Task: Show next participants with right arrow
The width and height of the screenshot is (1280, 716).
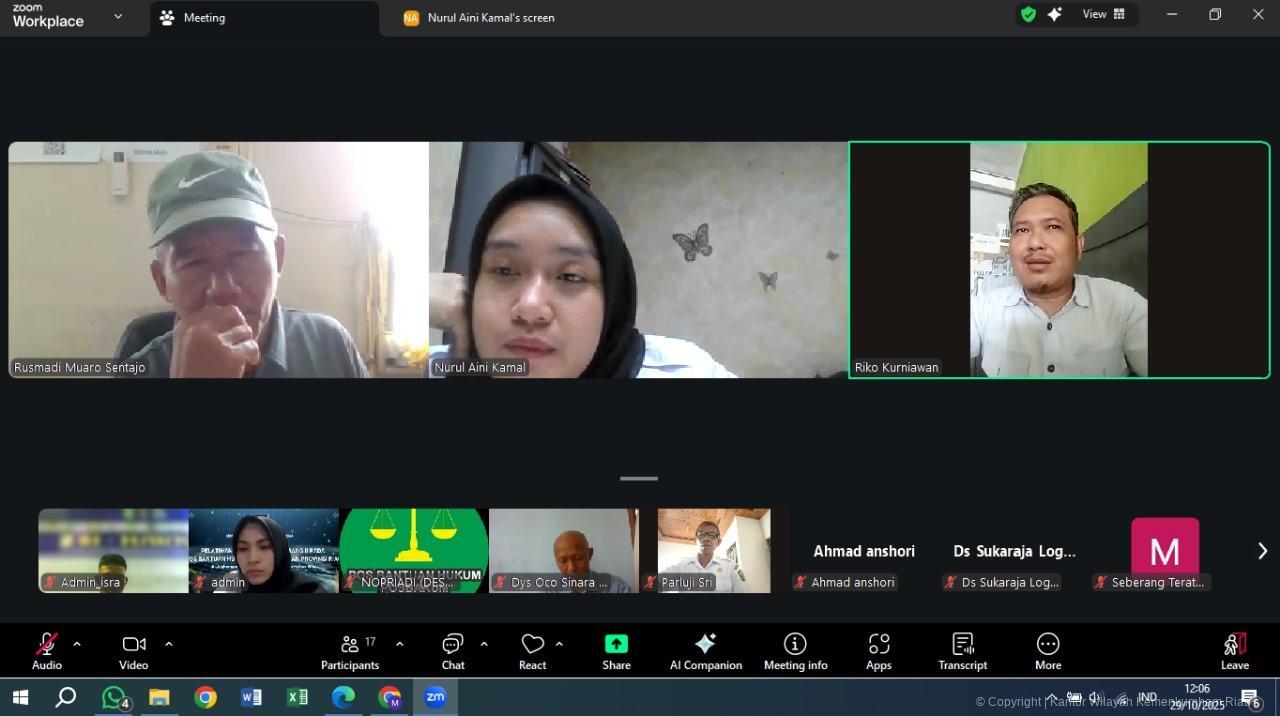Action: point(1262,551)
